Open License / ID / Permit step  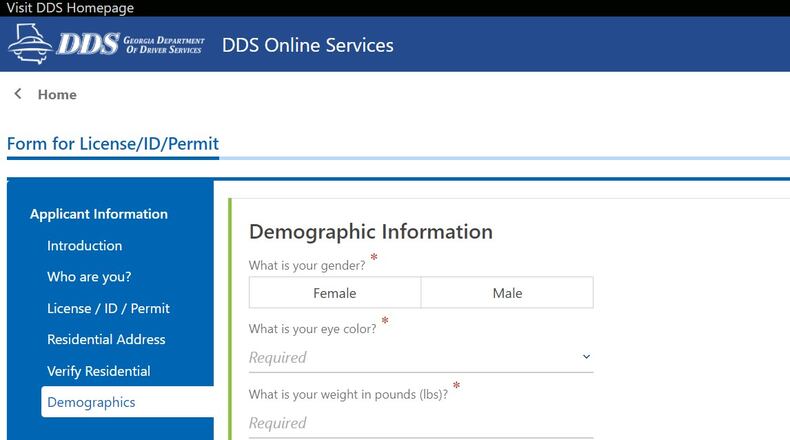(x=108, y=308)
